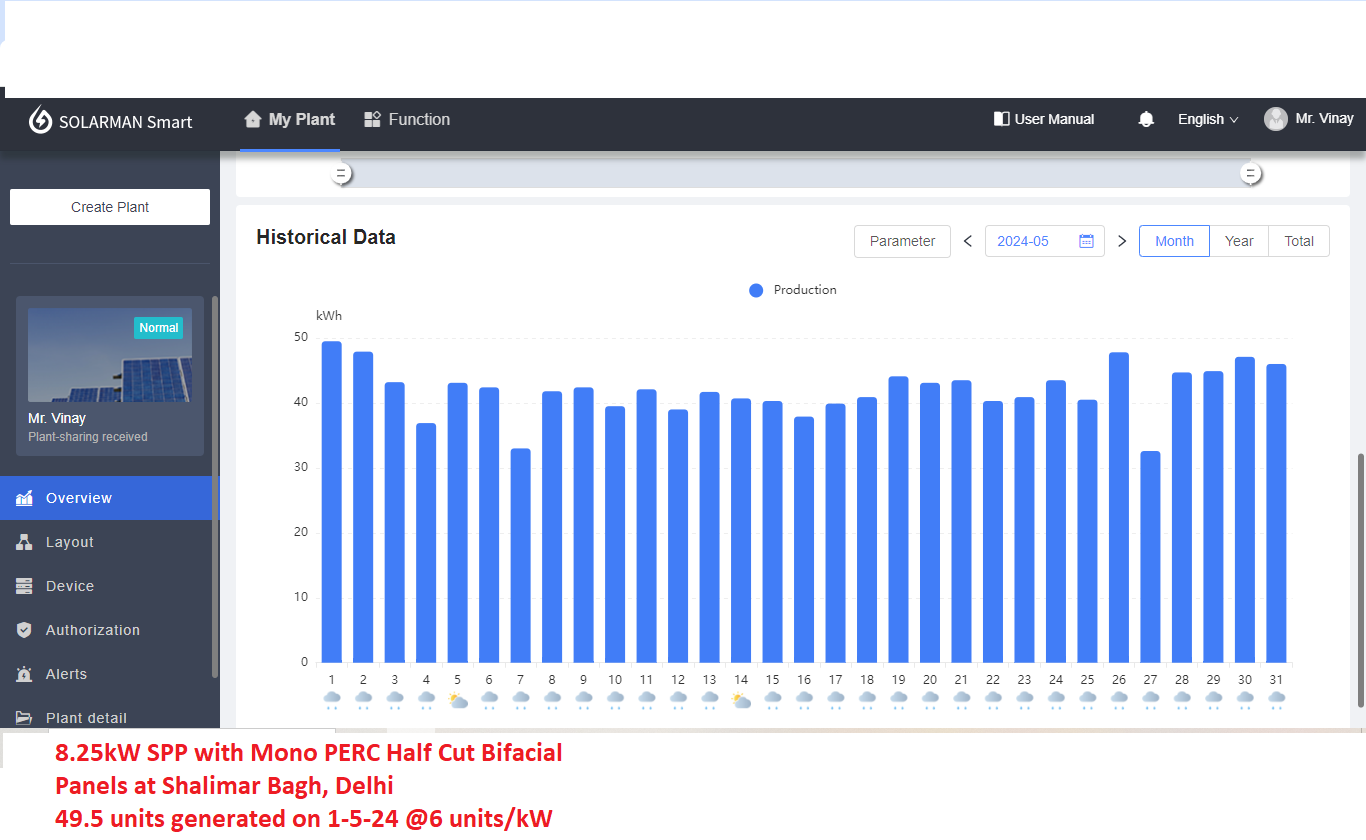This screenshot has width=1366, height=840.
Task: Click the left handle of range slider
Action: coord(341,174)
